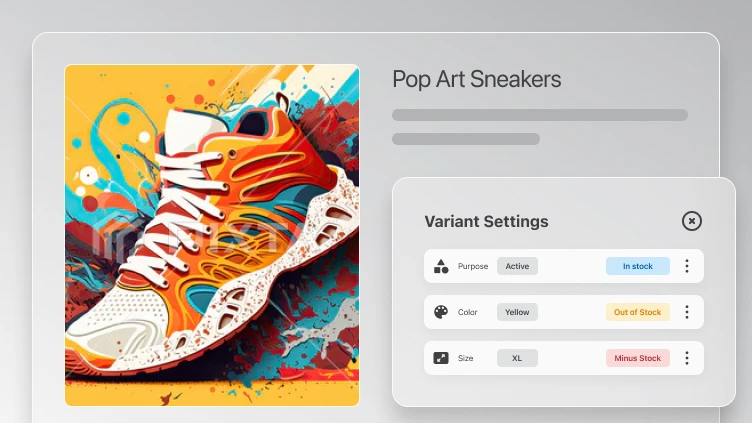
Task: Click the Pop Art Sneakers title
Action: point(477,80)
